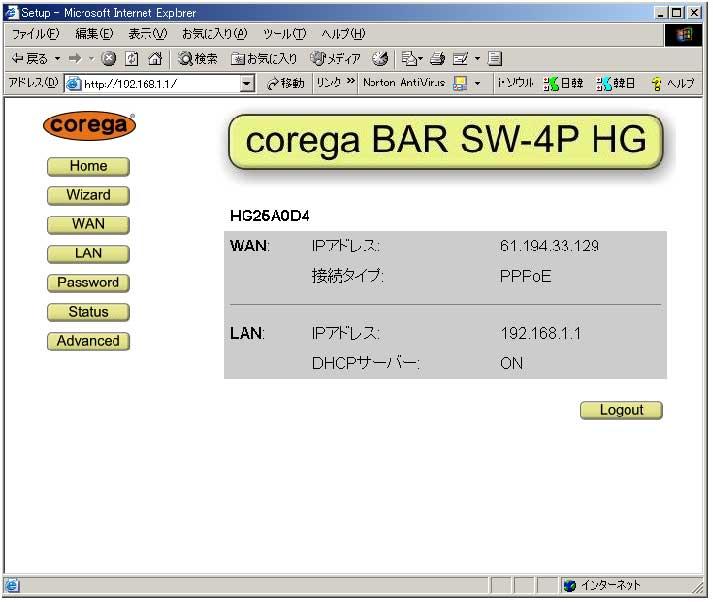The image size is (713, 602).
Task: Open the ツール (Tools) menu
Action: [284, 34]
